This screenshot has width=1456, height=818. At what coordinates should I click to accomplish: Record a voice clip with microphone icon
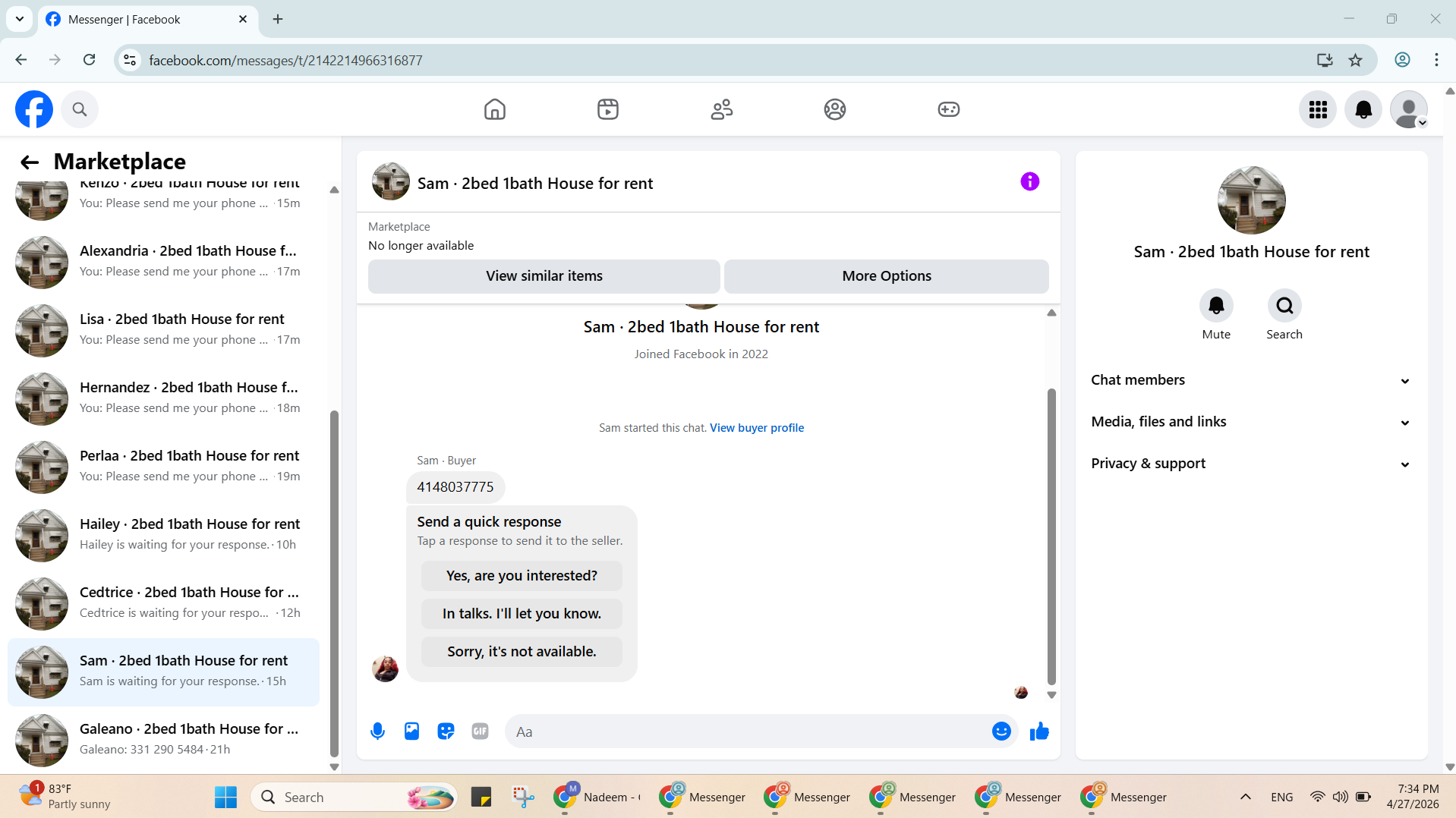click(x=377, y=731)
